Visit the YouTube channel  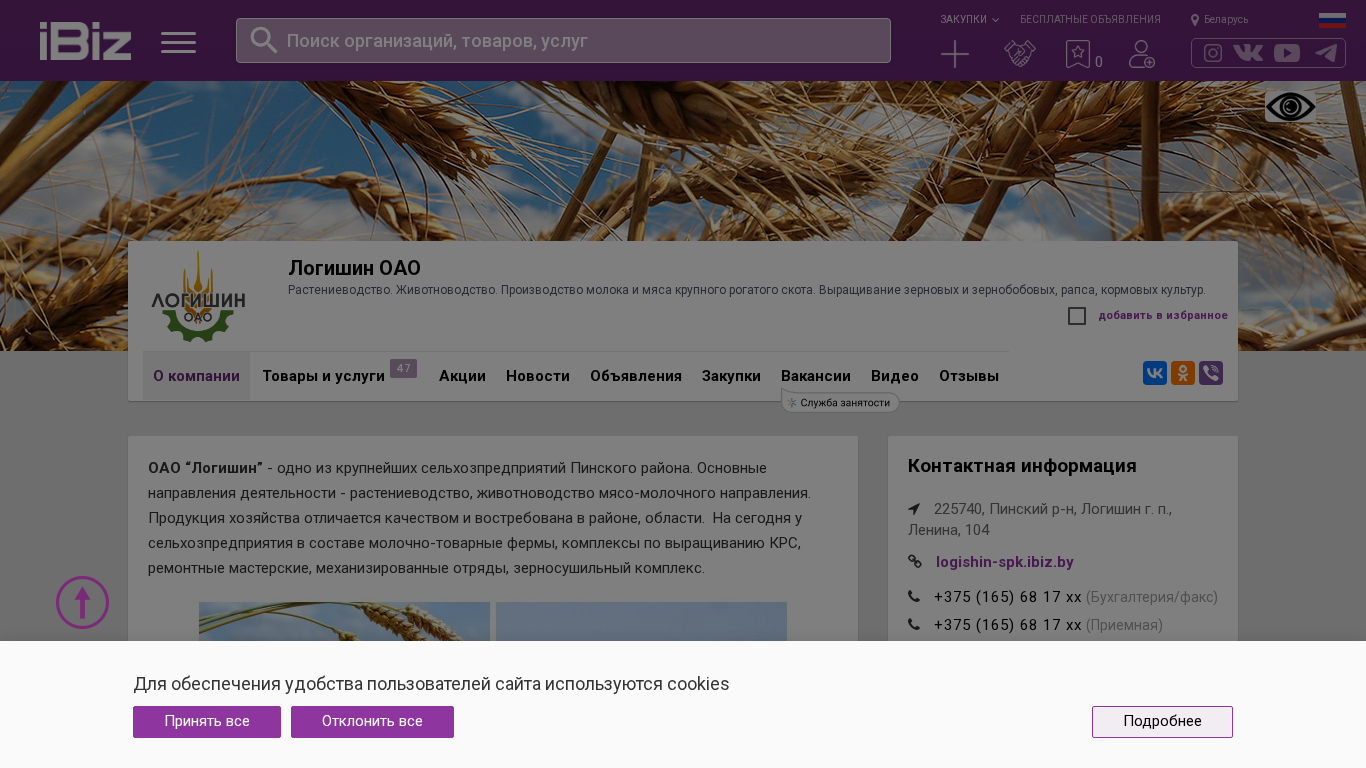(x=1287, y=53)
